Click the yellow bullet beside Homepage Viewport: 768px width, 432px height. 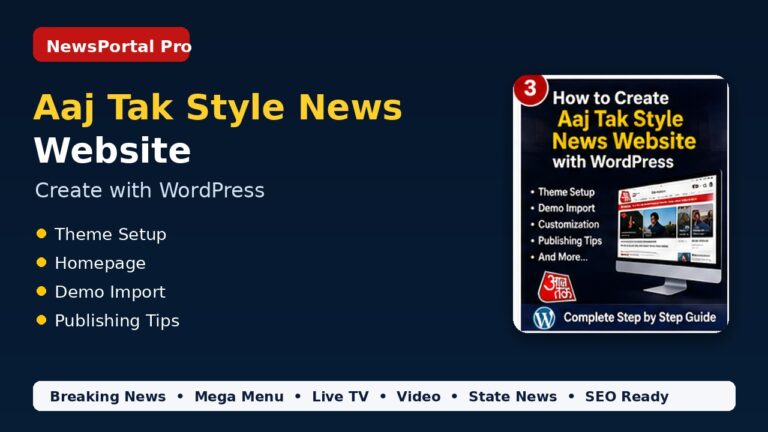pos(42,263)
